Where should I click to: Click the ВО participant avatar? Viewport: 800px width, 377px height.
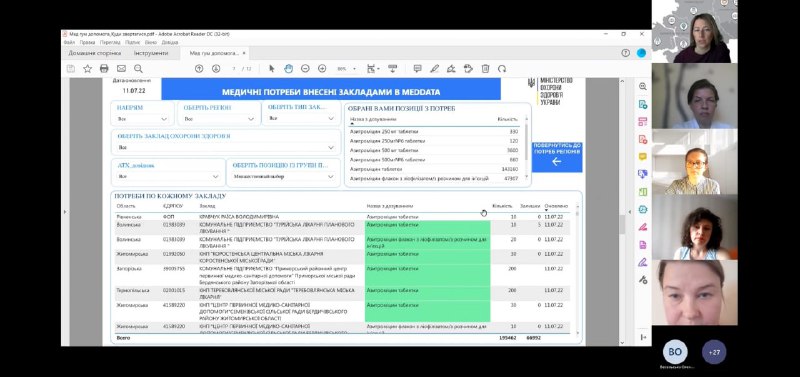coord(675,352)
